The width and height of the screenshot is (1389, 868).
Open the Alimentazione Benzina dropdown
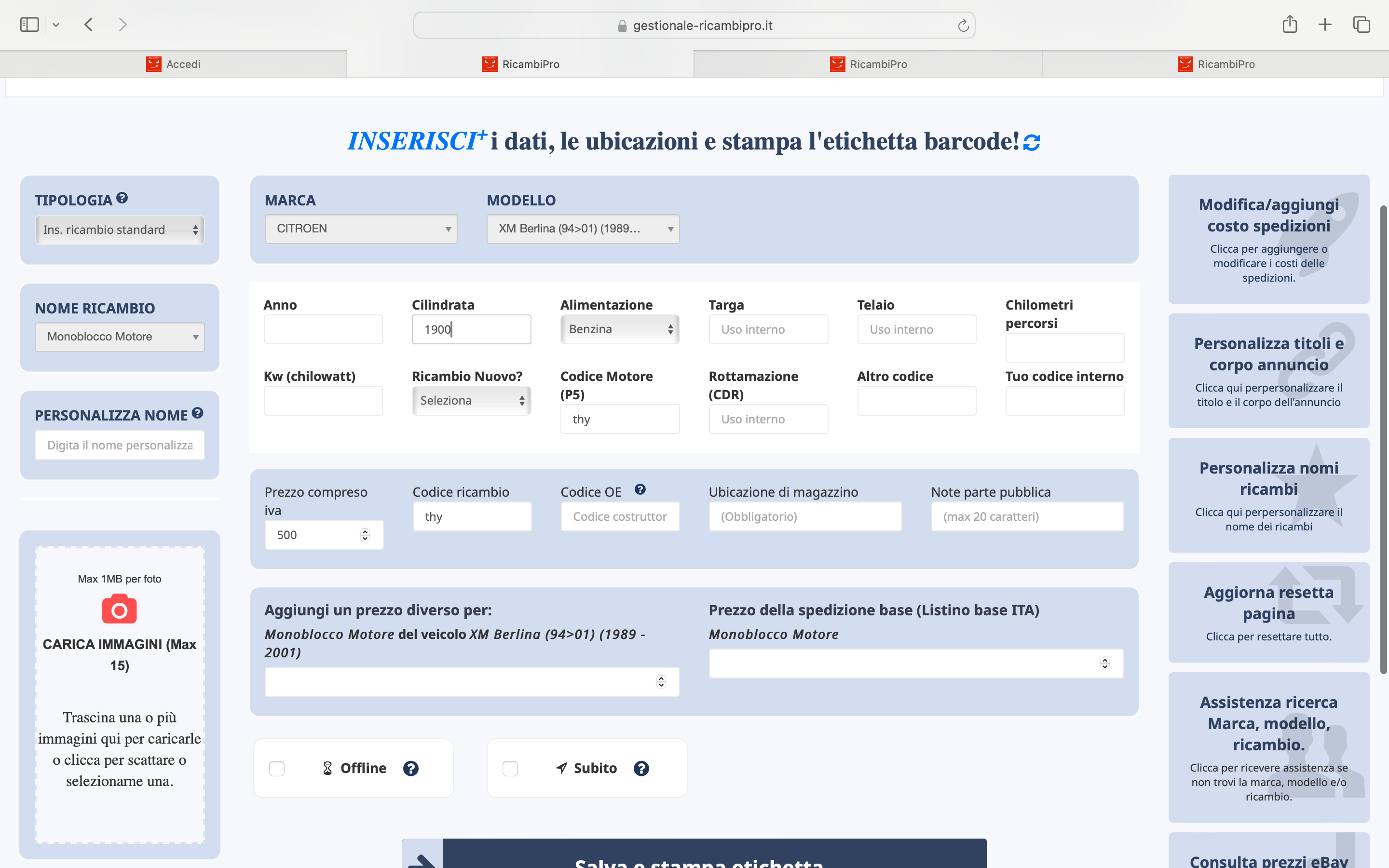coord(620,329)
